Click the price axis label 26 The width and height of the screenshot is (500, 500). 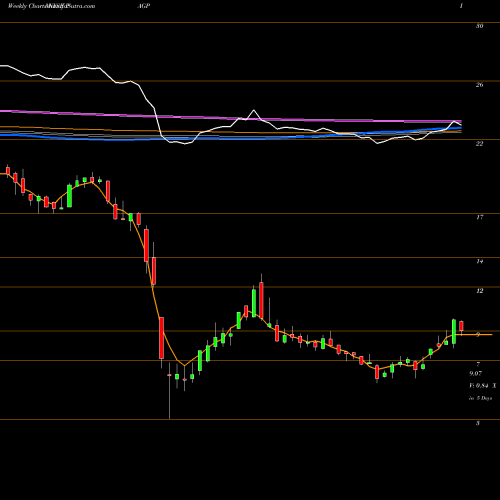(x=479, y=85)
